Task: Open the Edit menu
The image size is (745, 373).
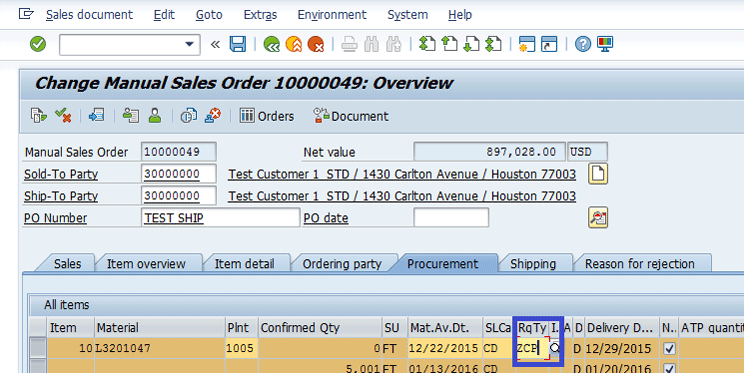Action: click(x=164, y=15)
